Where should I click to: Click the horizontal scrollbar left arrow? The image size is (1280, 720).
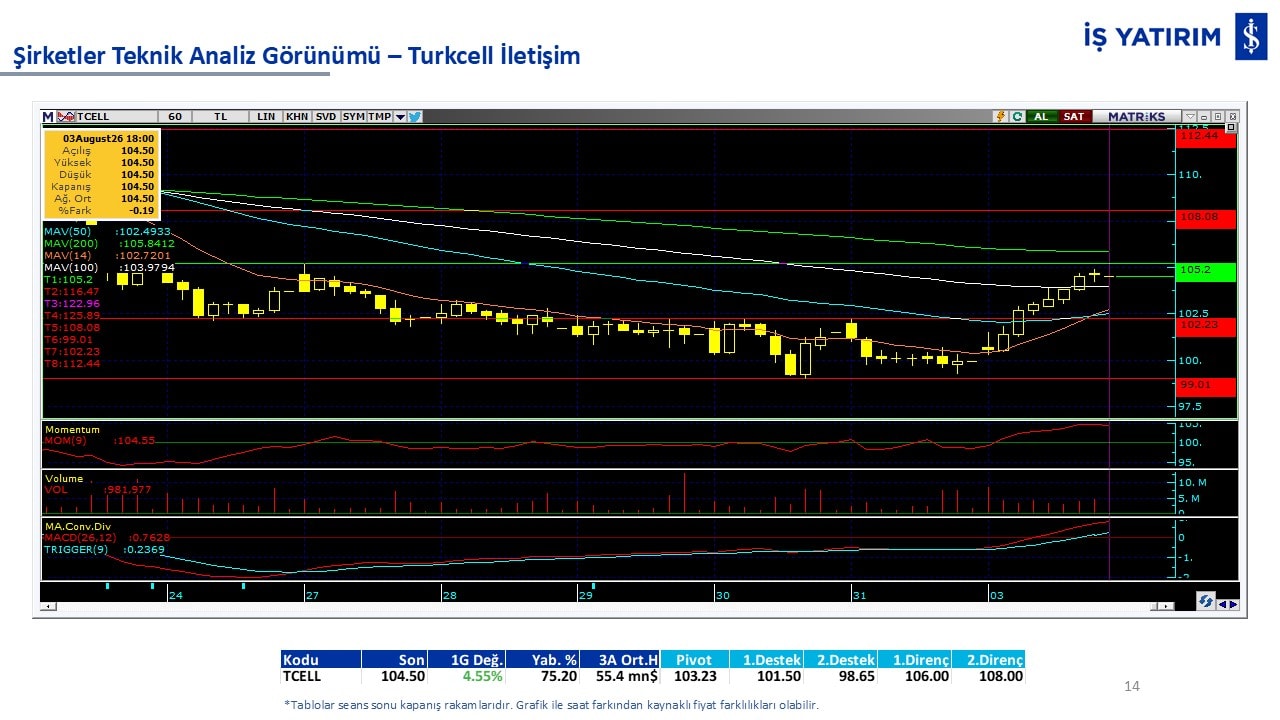46,606
